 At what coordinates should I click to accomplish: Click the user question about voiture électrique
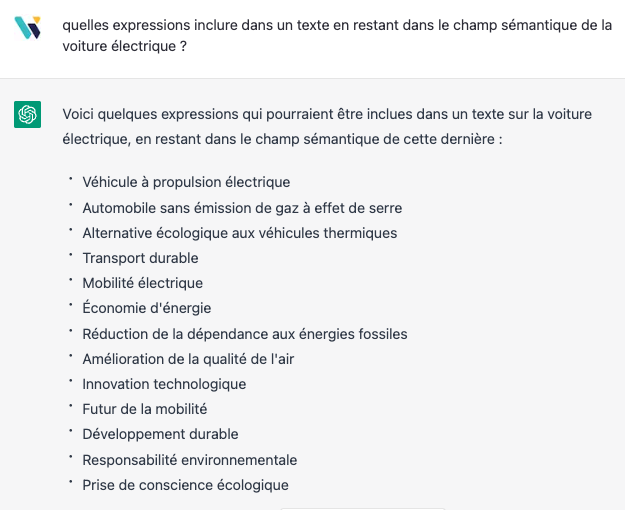pos(337,35)
